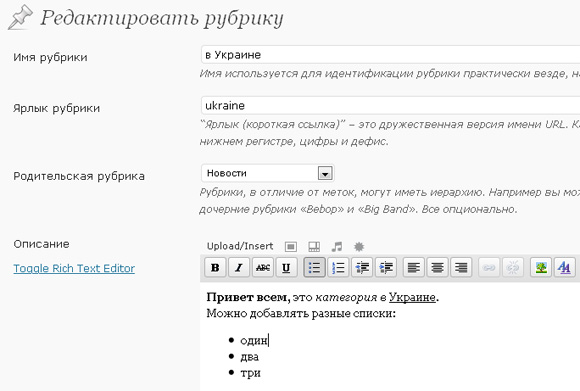This screenshot has height=391, width=580.
Task: Insert image using tree picture icon
Action: coord(541,267)
